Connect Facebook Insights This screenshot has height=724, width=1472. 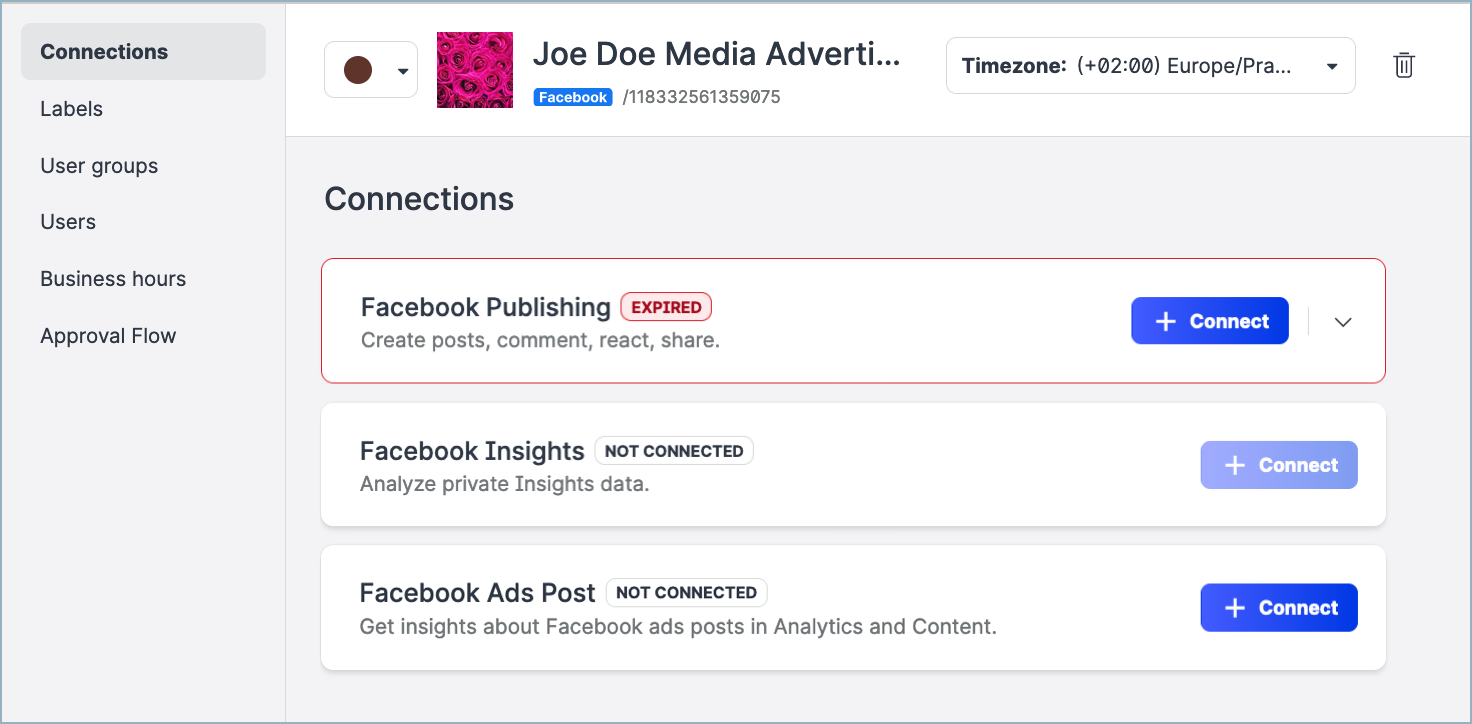1279,465
